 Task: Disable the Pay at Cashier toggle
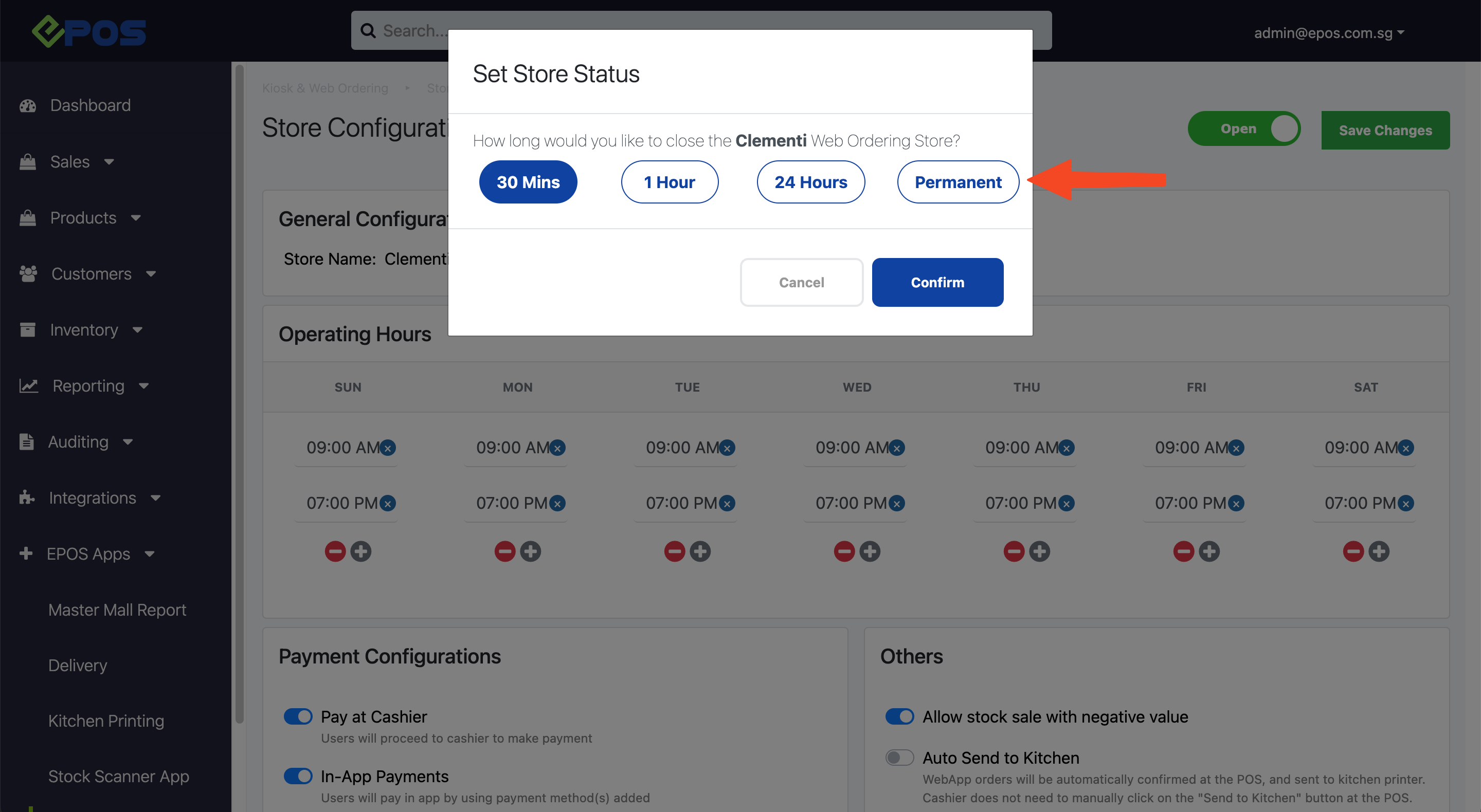pyautogui.click(x=298, y=716)
